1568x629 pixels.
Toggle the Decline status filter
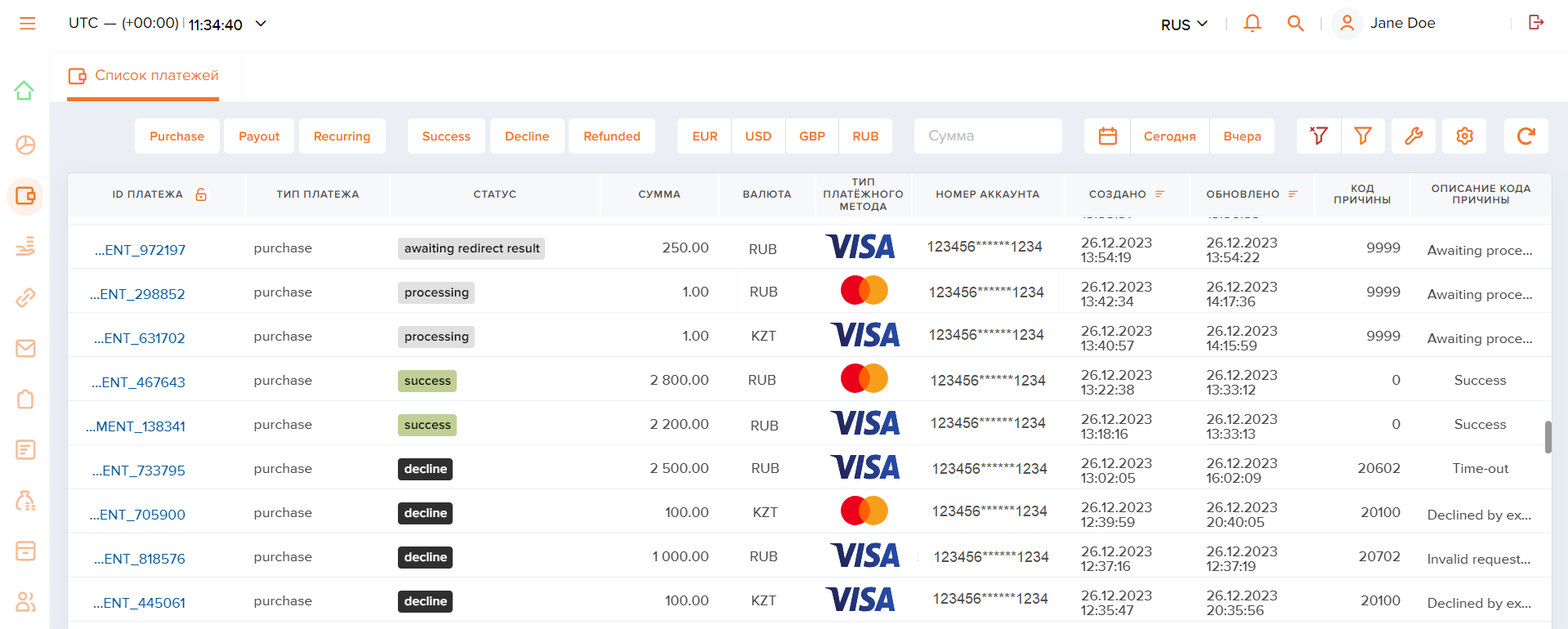pyautogui.click(x=527, y=136)
